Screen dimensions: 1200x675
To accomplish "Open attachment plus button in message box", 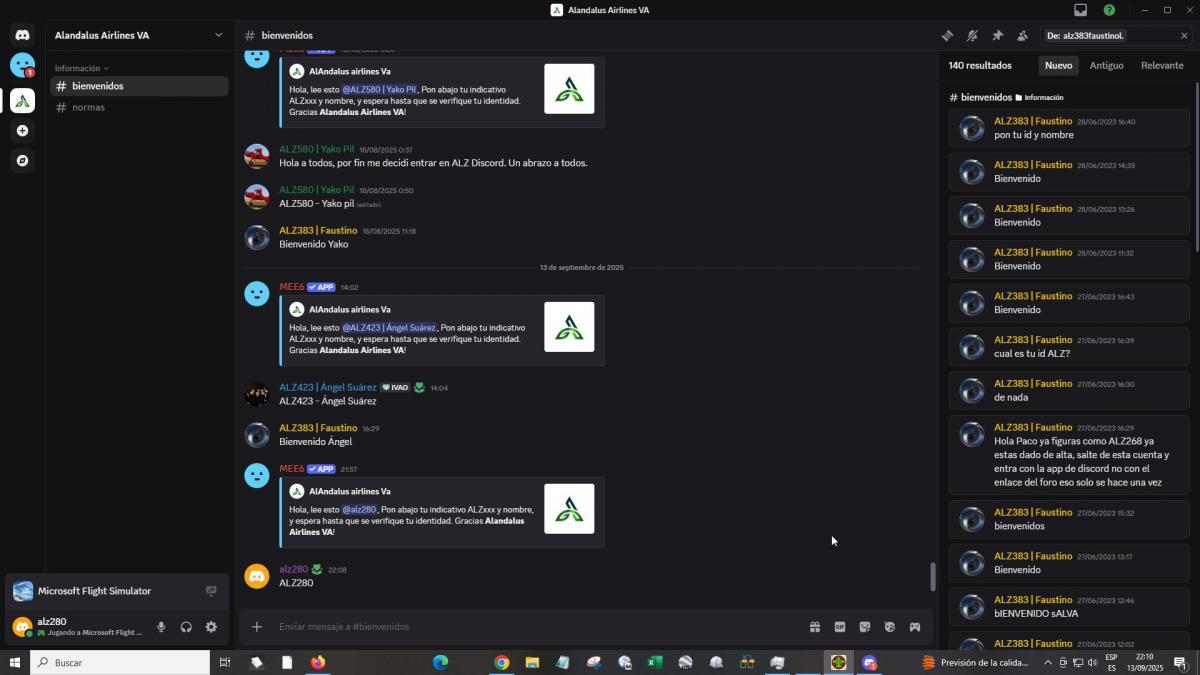I will [257, 627].
